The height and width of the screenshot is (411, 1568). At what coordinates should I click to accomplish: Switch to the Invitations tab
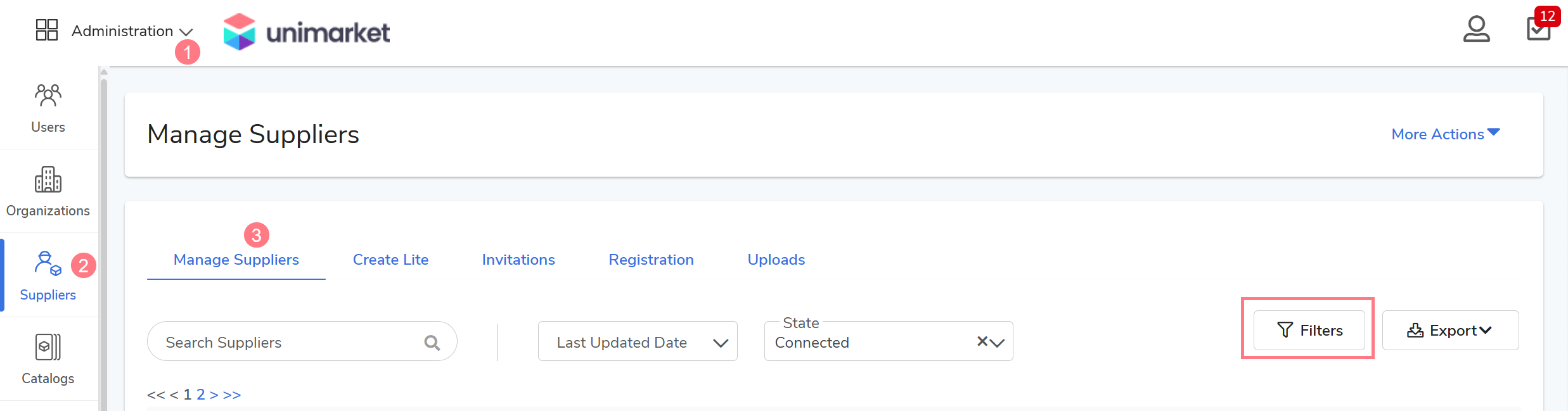(518, 260)
